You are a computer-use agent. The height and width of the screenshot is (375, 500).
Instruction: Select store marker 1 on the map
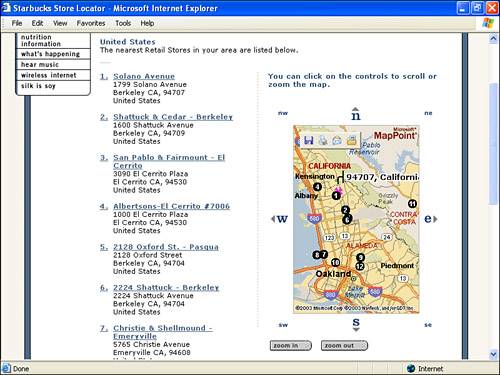(336, 195)
